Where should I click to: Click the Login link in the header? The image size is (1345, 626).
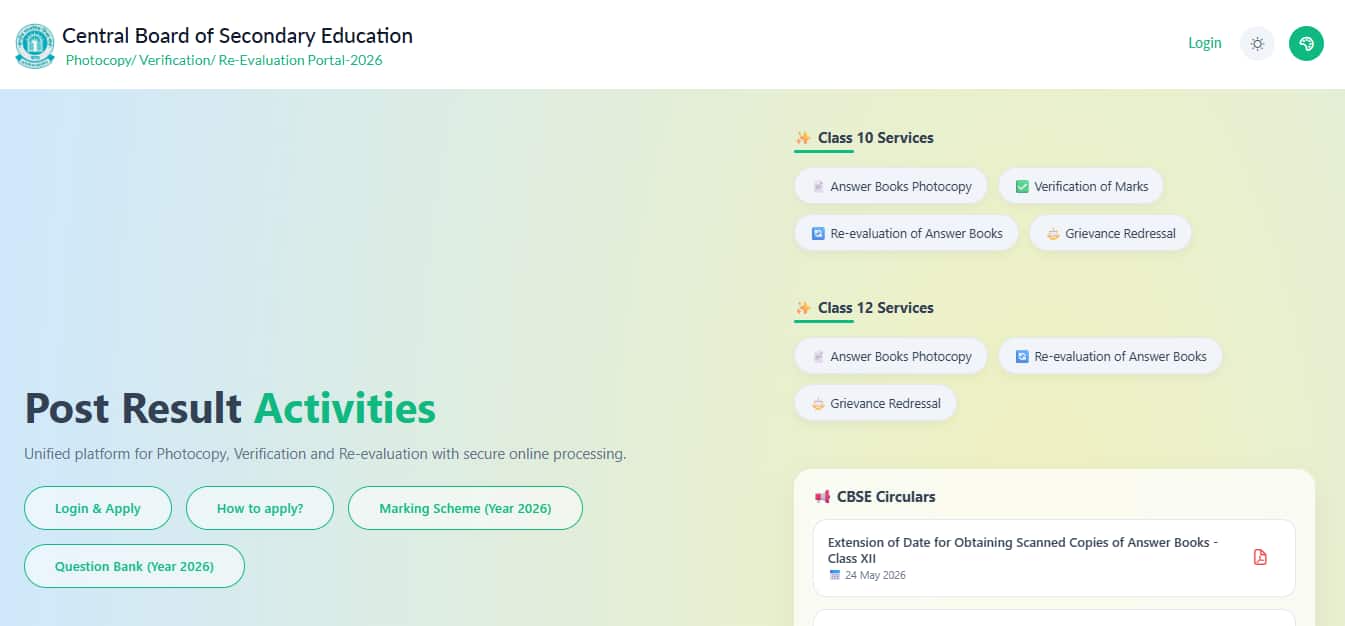click(x=1204, y=43)
